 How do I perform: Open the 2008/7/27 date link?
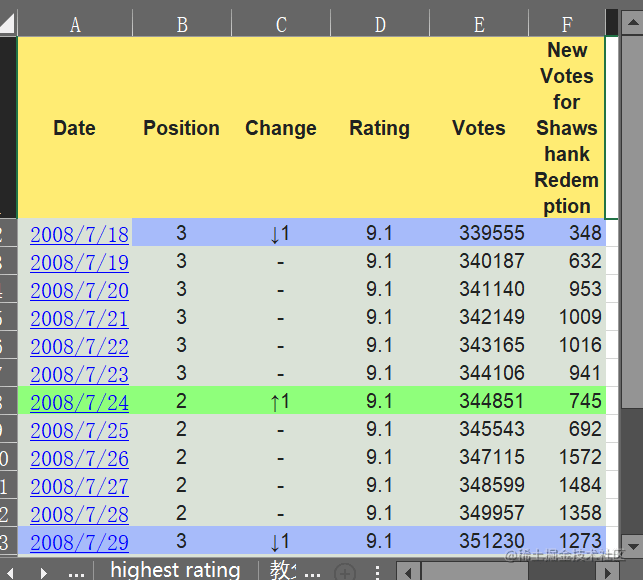click(79, 487)
